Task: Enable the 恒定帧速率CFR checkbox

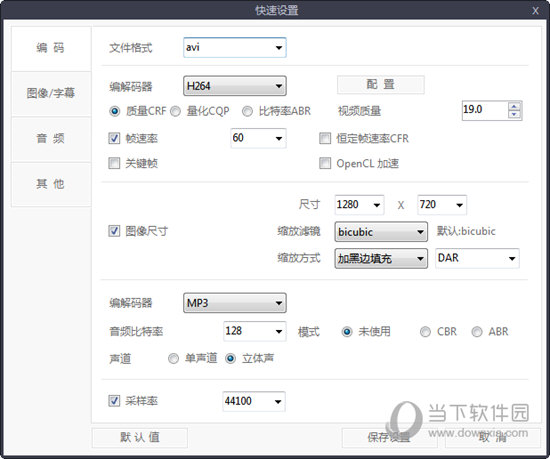Action: 325,138
